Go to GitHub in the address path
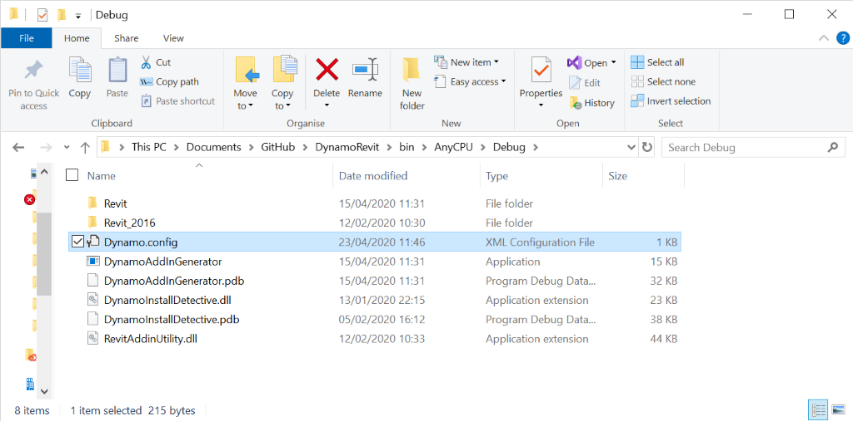853x421 pixels. [278, 147]
